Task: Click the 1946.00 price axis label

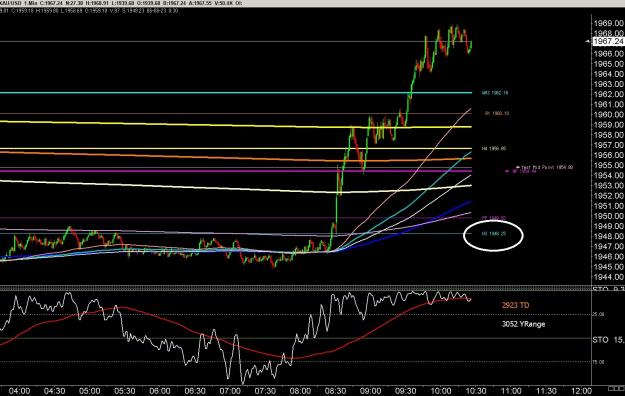Action: pos(609,257)
